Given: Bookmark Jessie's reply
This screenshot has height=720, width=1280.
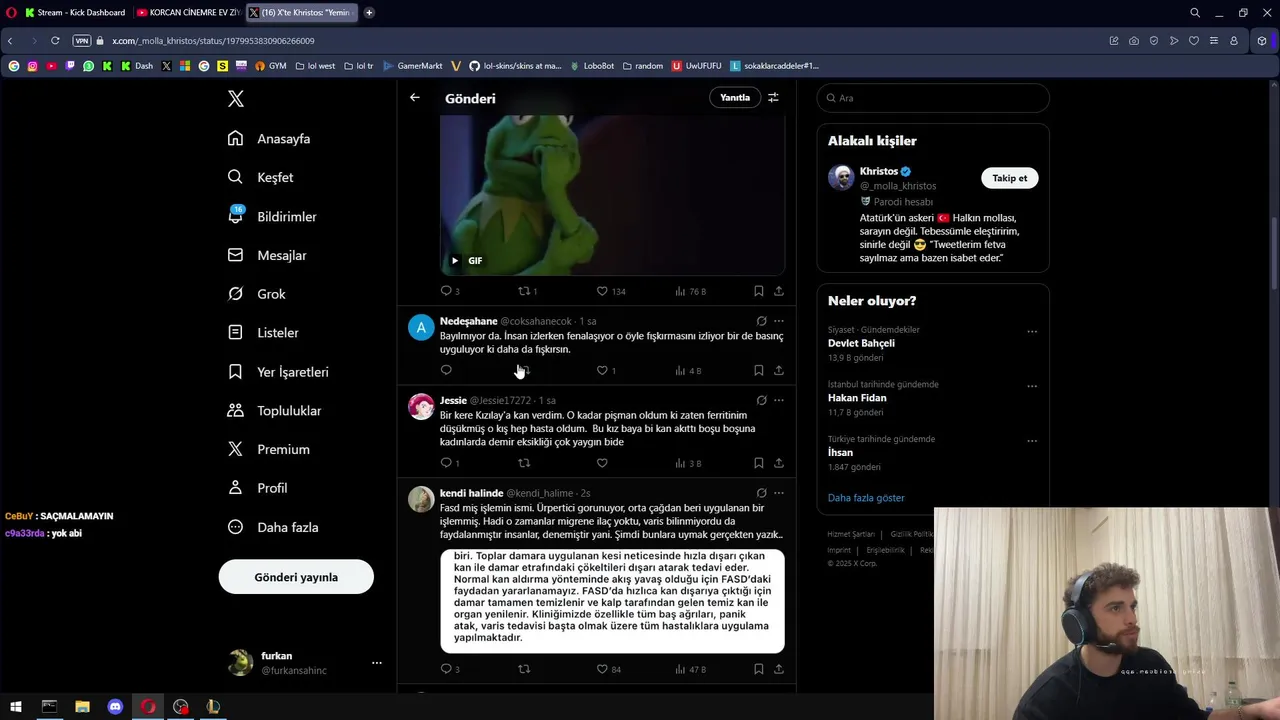Looking at the screenshot, I should click(758, 463).
